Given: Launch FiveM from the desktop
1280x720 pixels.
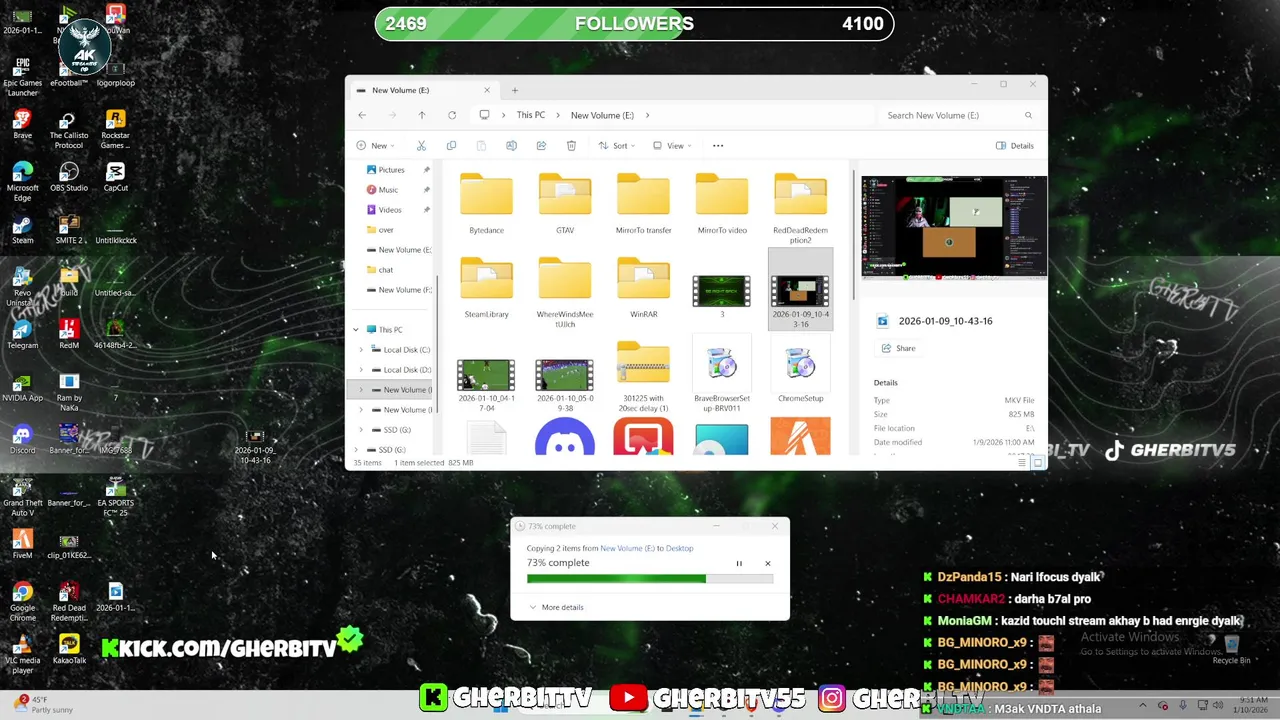Looking at the screenshot, I should coord(22,546).
